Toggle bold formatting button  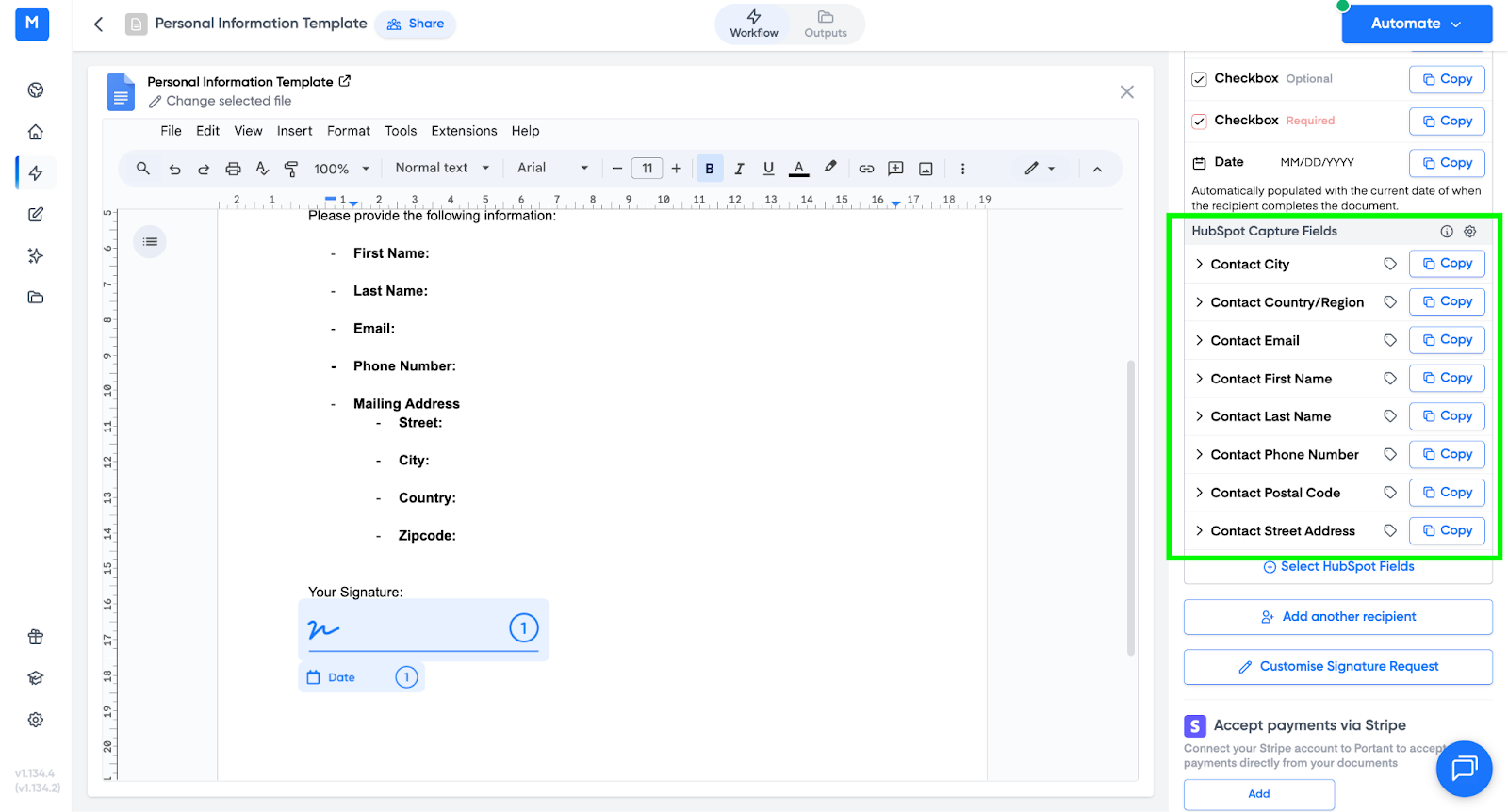710,169
